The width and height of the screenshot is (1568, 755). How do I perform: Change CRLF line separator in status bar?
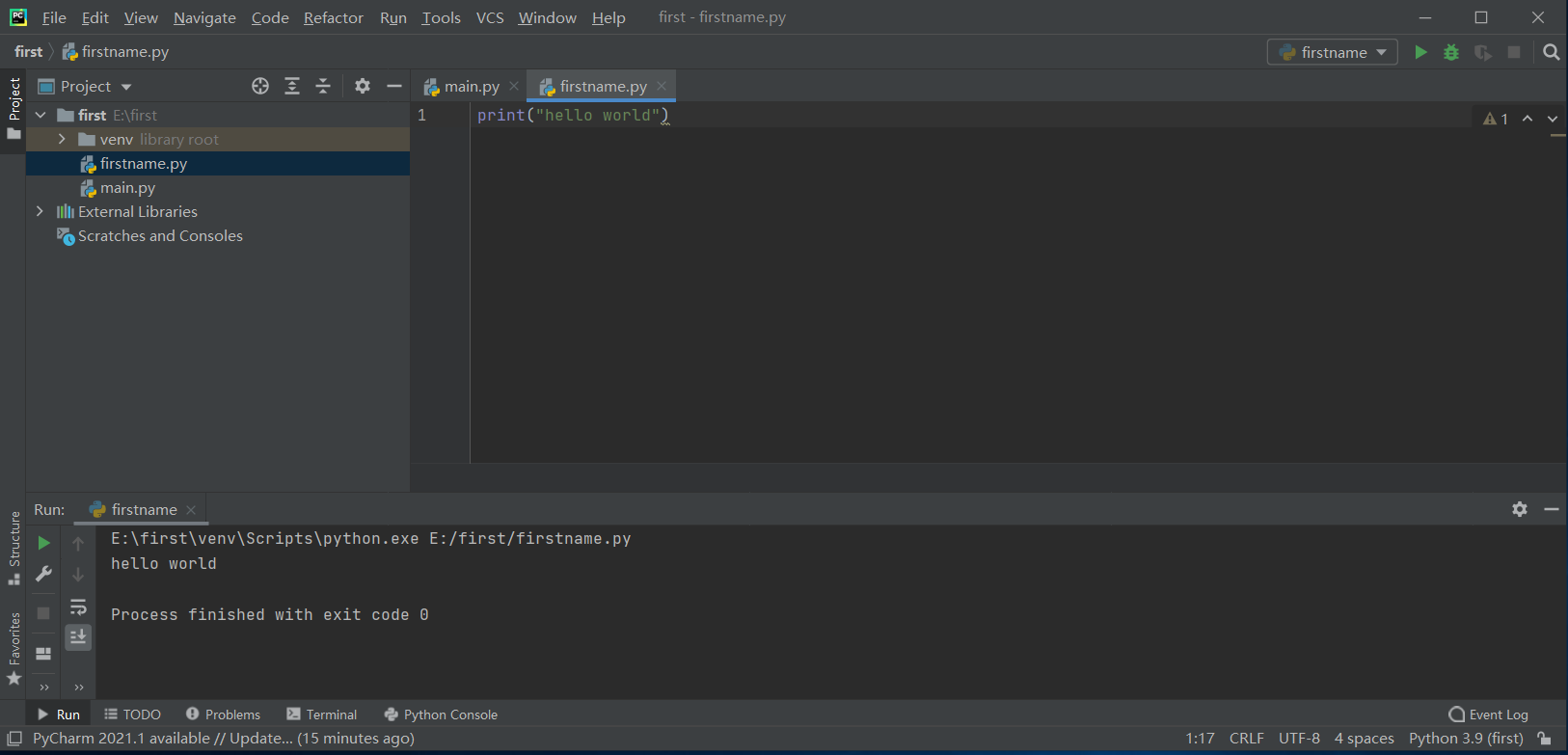coord(1246,739)
